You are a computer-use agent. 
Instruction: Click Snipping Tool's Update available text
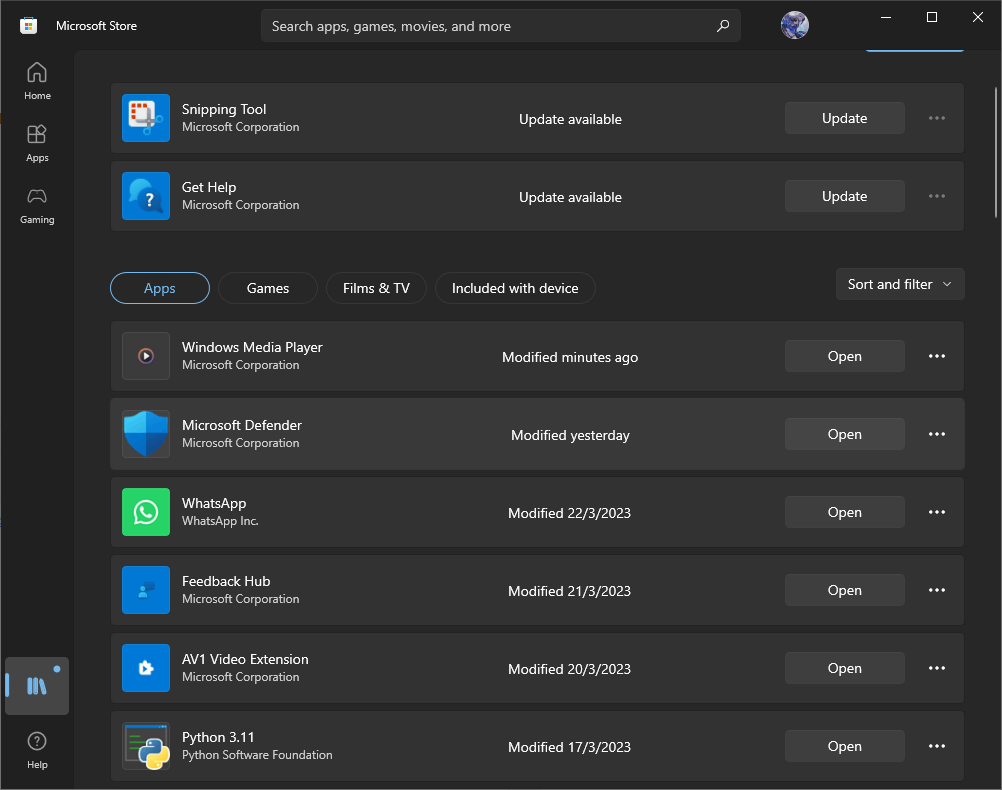570,120
